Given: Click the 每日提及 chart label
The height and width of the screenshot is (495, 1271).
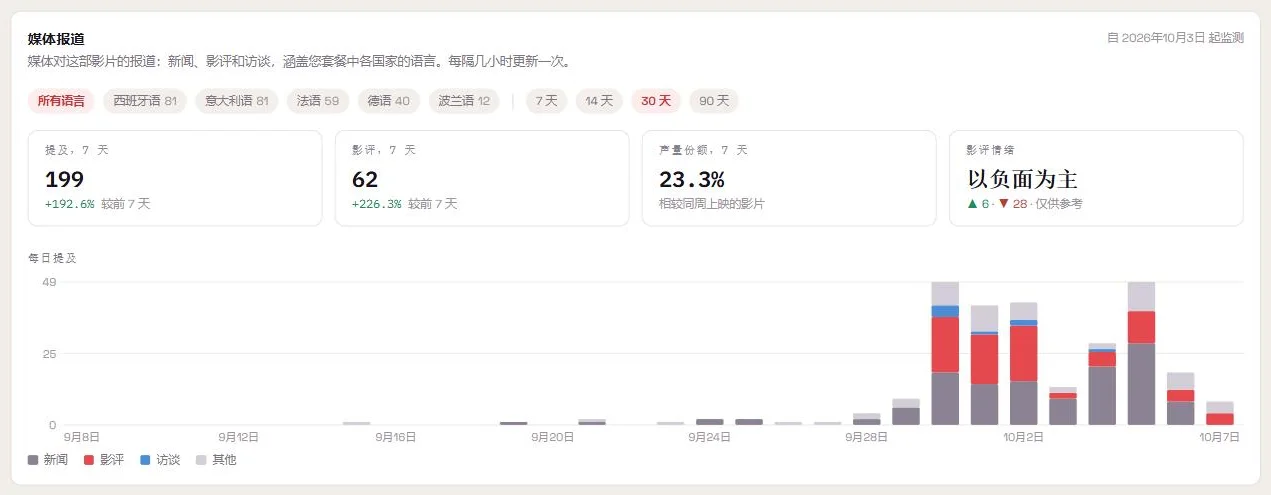Looking at the screenshot, I should (52, 258).
